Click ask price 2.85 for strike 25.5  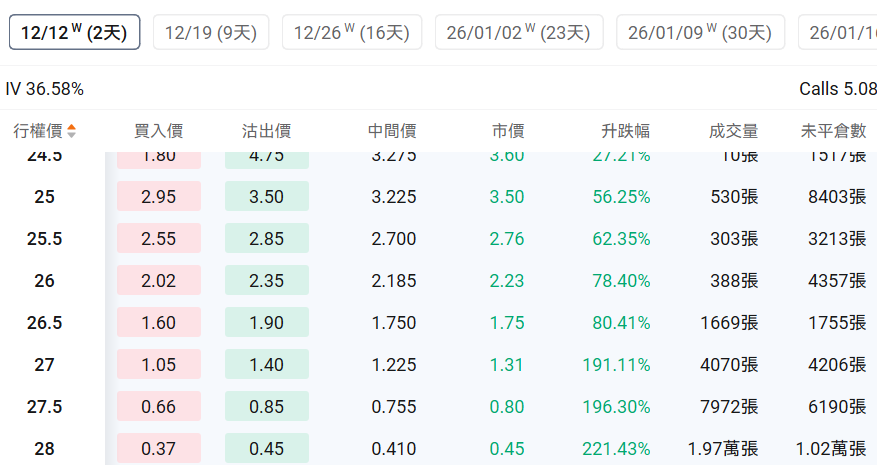pos(267,239)
